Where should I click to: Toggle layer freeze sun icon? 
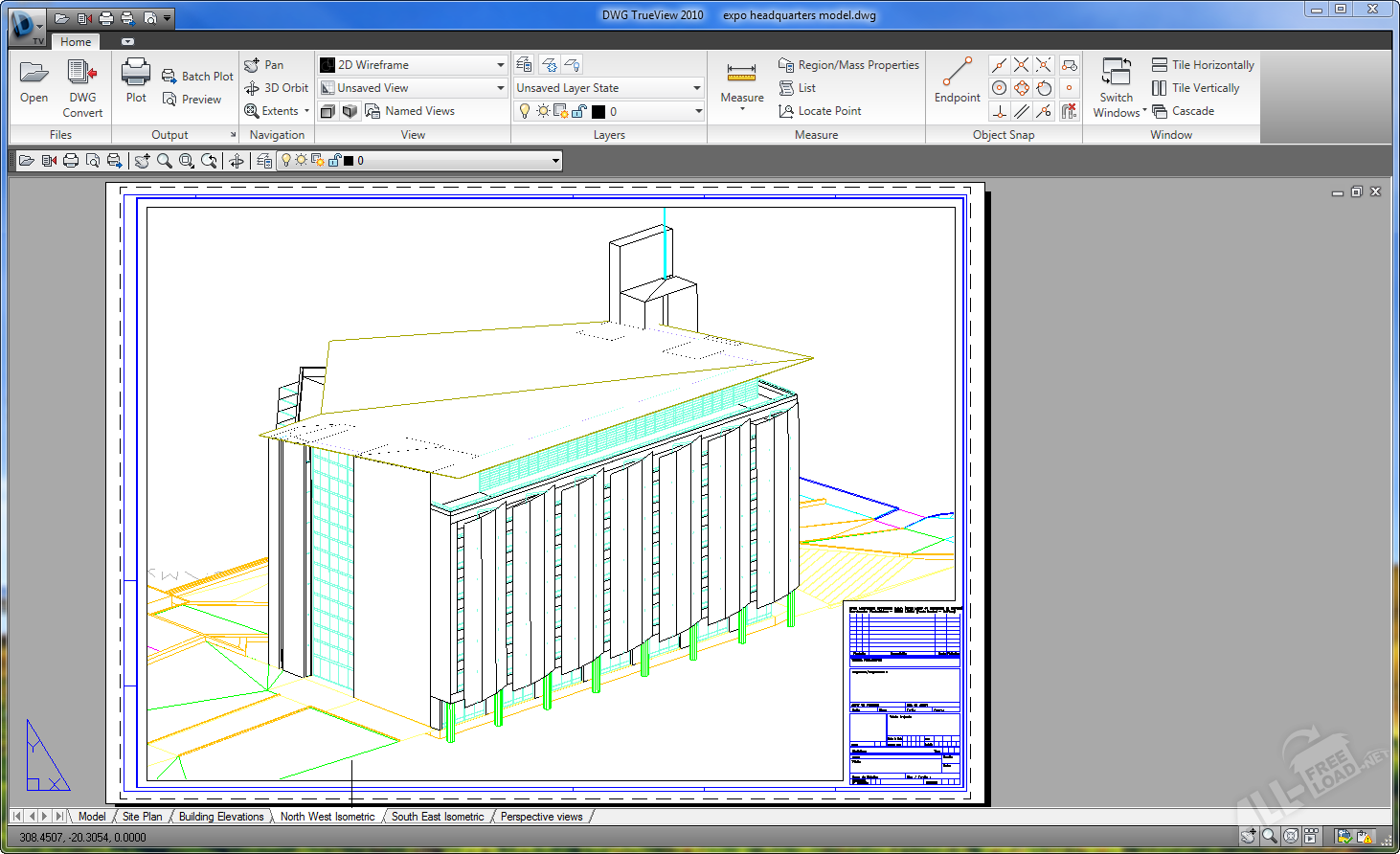(x=543, y=111)
